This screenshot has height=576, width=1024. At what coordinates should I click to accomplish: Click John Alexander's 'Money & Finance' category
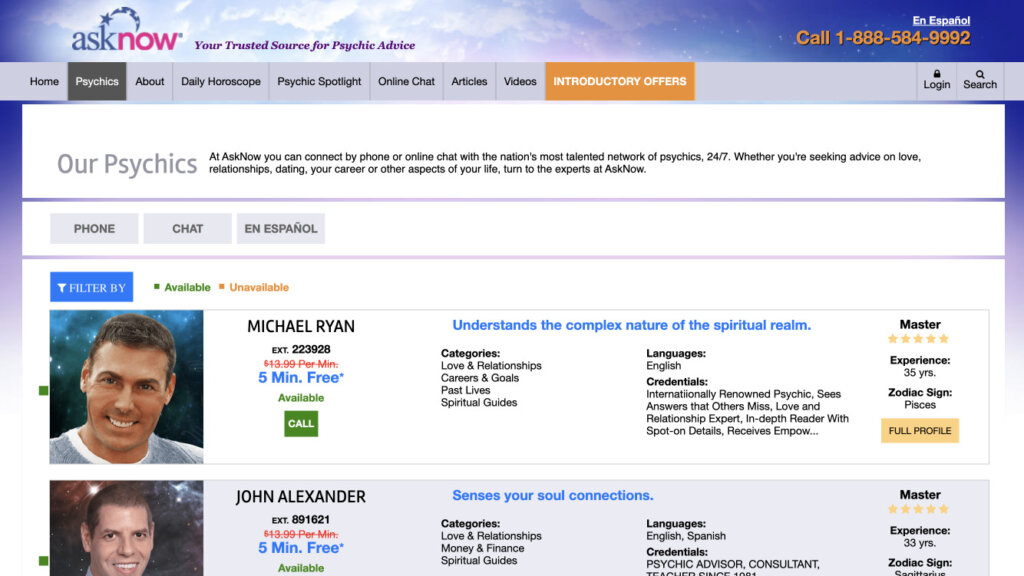coord(483,549)
